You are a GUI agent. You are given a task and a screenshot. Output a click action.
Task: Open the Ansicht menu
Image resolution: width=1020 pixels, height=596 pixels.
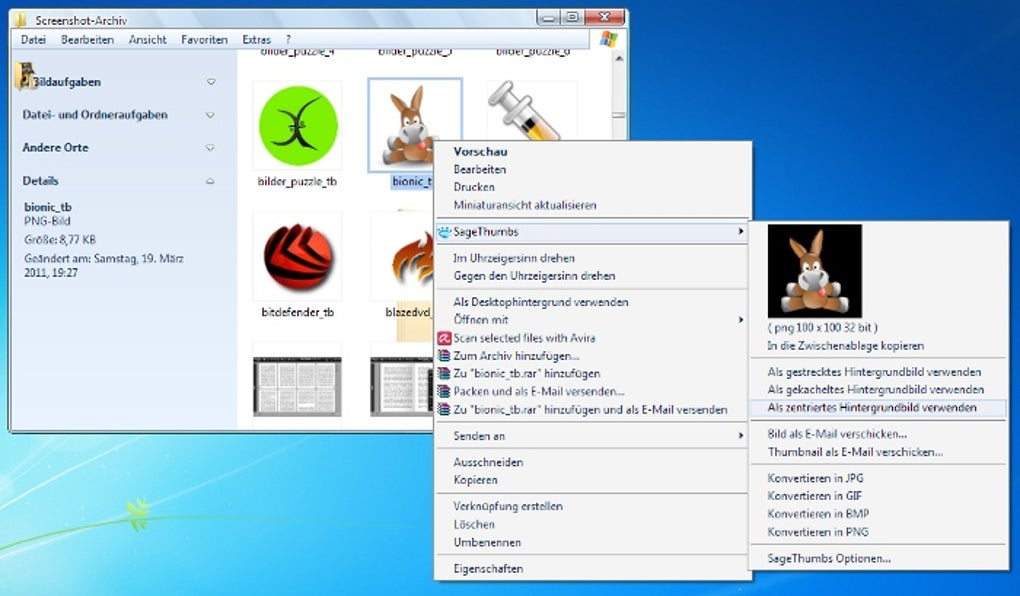[148, 40]
